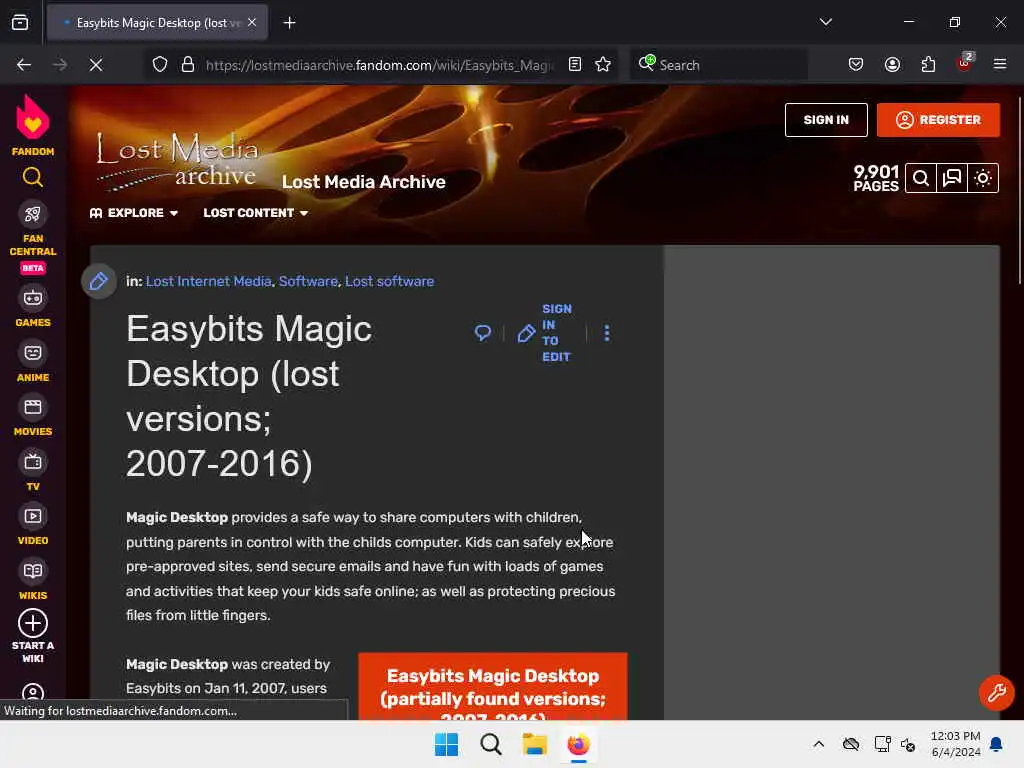Select the Easybits Magic Desktop browser tab
Screen dimensions: 1024x768
point(157,23)
